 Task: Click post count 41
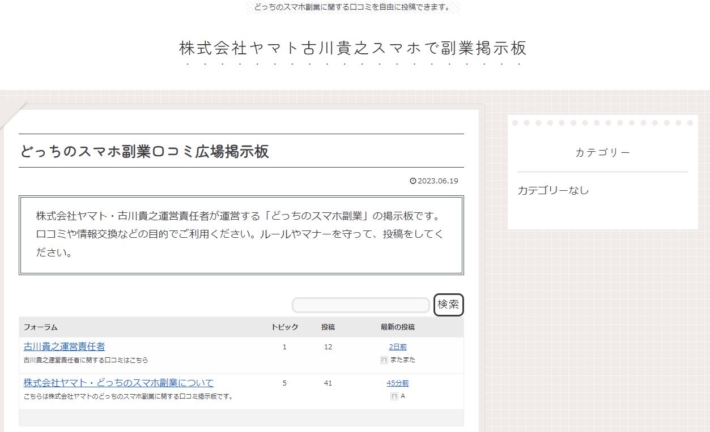click(x=328, y=383)
